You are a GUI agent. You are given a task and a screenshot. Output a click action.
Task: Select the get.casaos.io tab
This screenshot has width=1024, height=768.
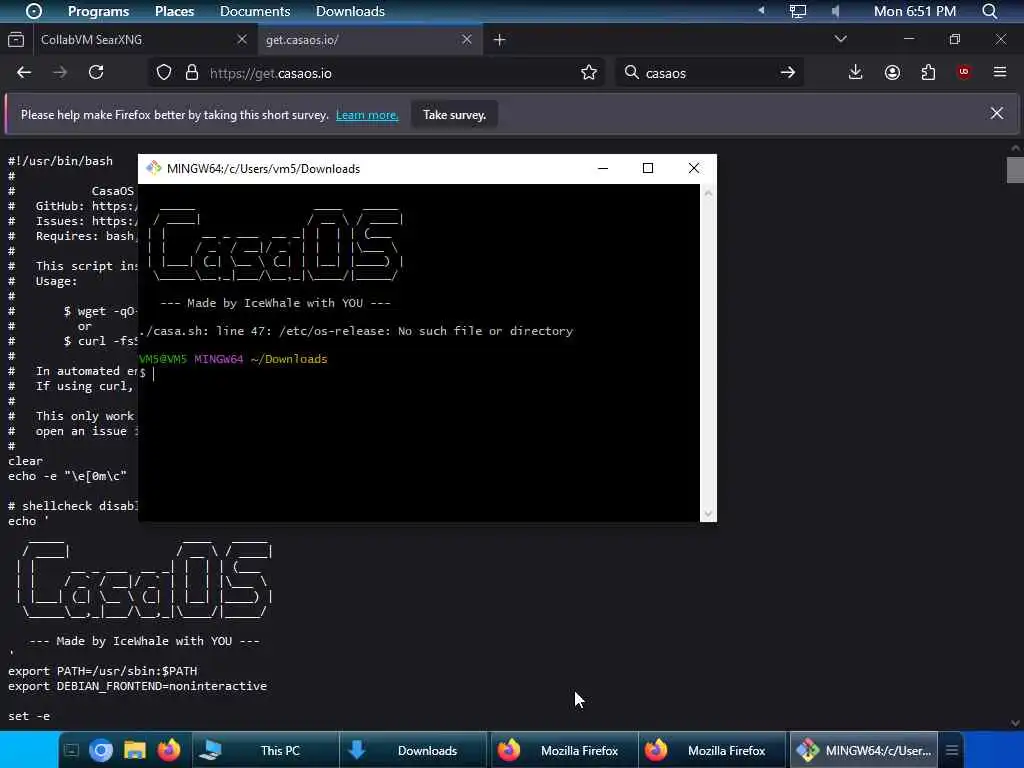click(x=369, y=40)
